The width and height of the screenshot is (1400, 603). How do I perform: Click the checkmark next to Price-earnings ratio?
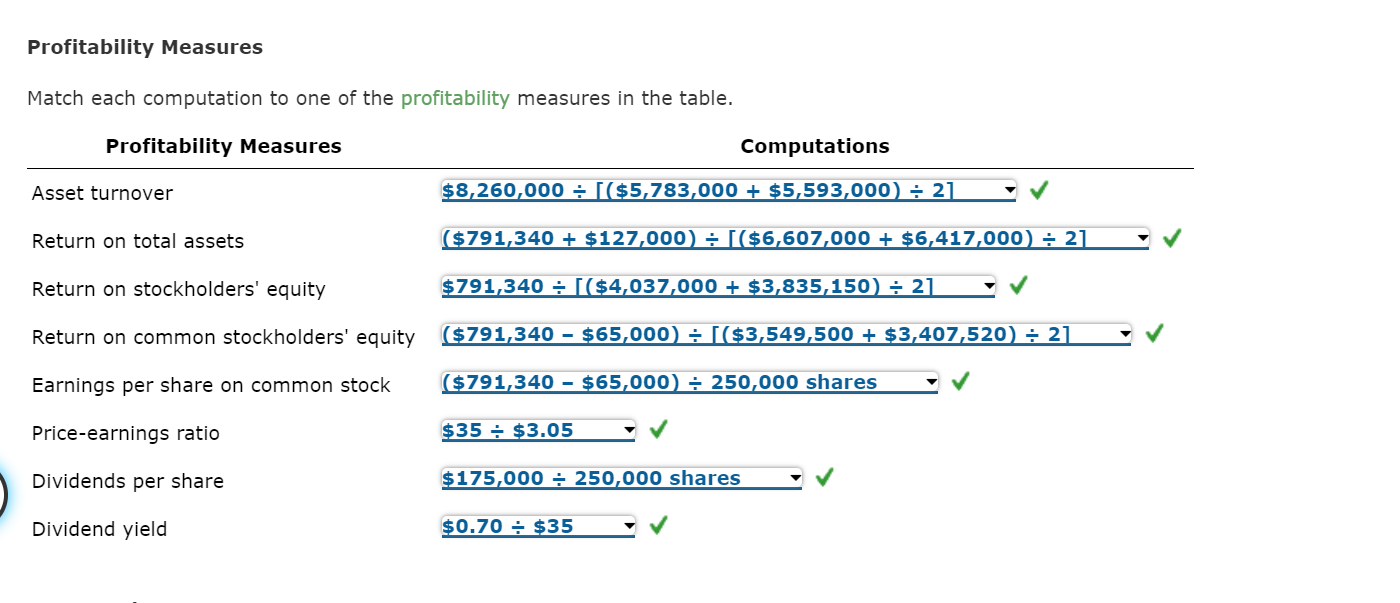[657, 429]
